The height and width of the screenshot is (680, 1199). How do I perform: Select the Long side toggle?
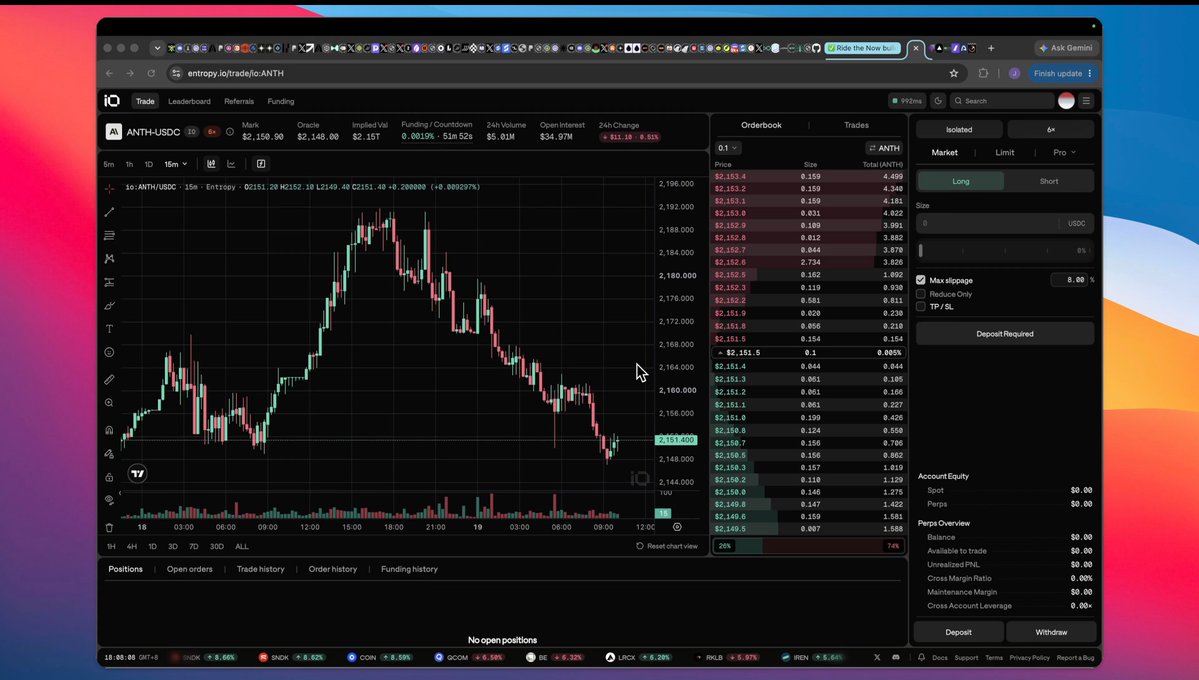click(x=960, y=181)
